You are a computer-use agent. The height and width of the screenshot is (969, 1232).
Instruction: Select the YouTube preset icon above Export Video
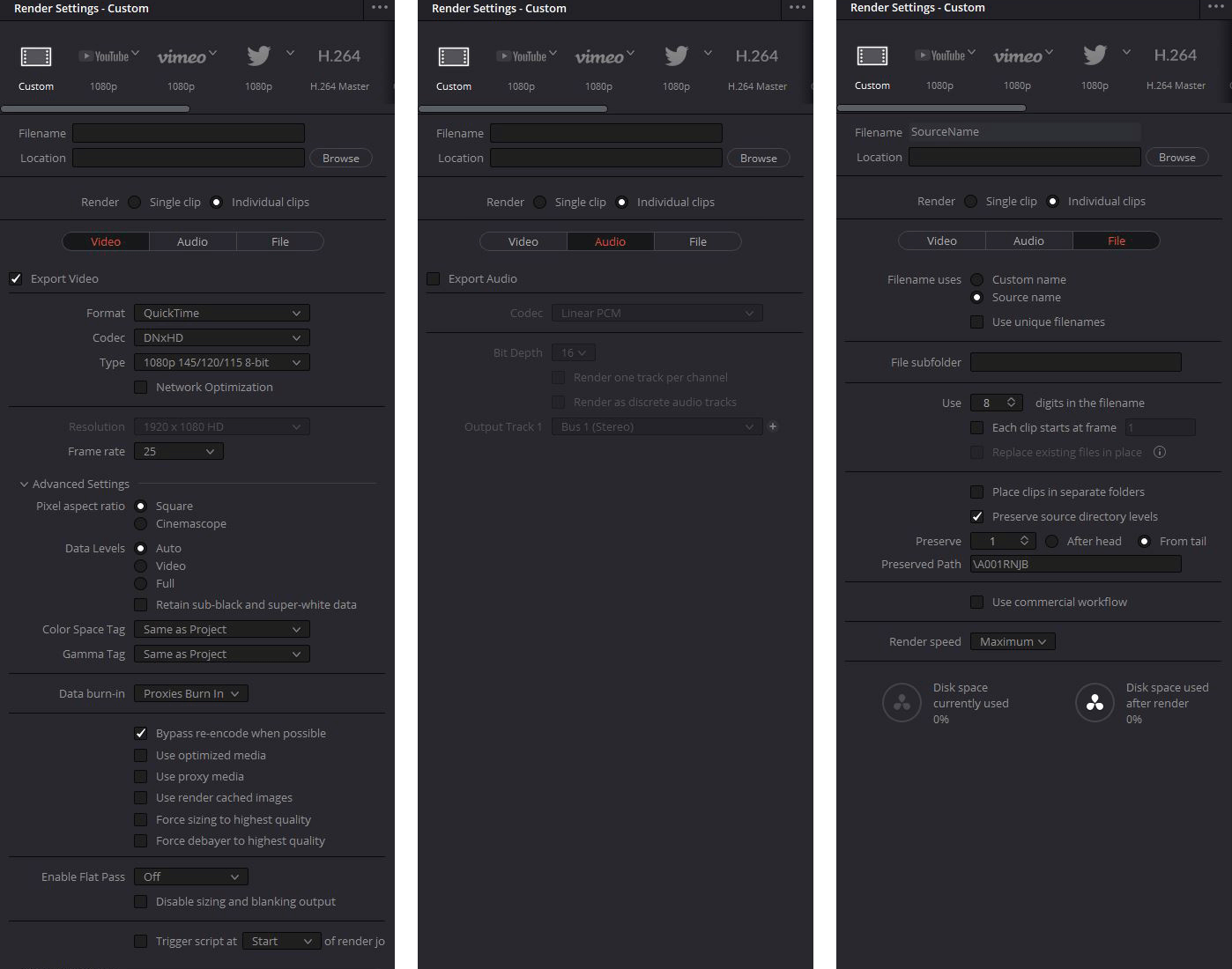(x=105, y=56)
